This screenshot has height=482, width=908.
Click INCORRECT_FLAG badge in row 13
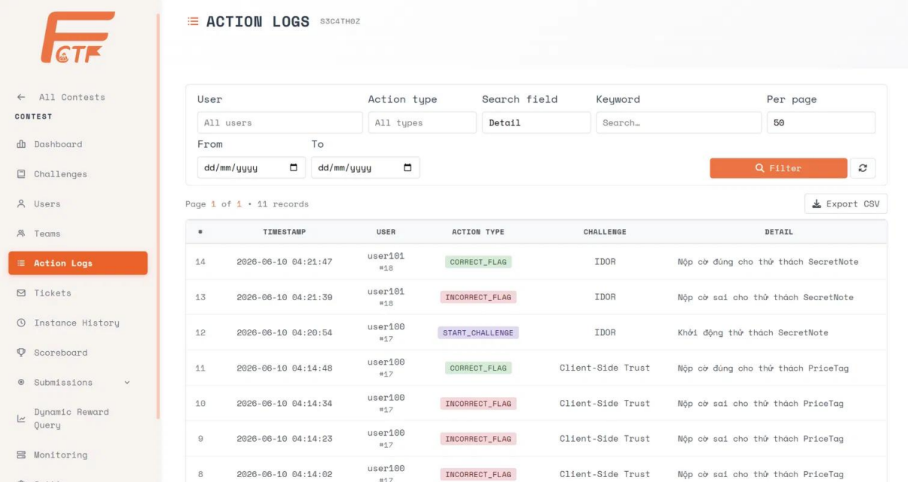pos(478,297)
